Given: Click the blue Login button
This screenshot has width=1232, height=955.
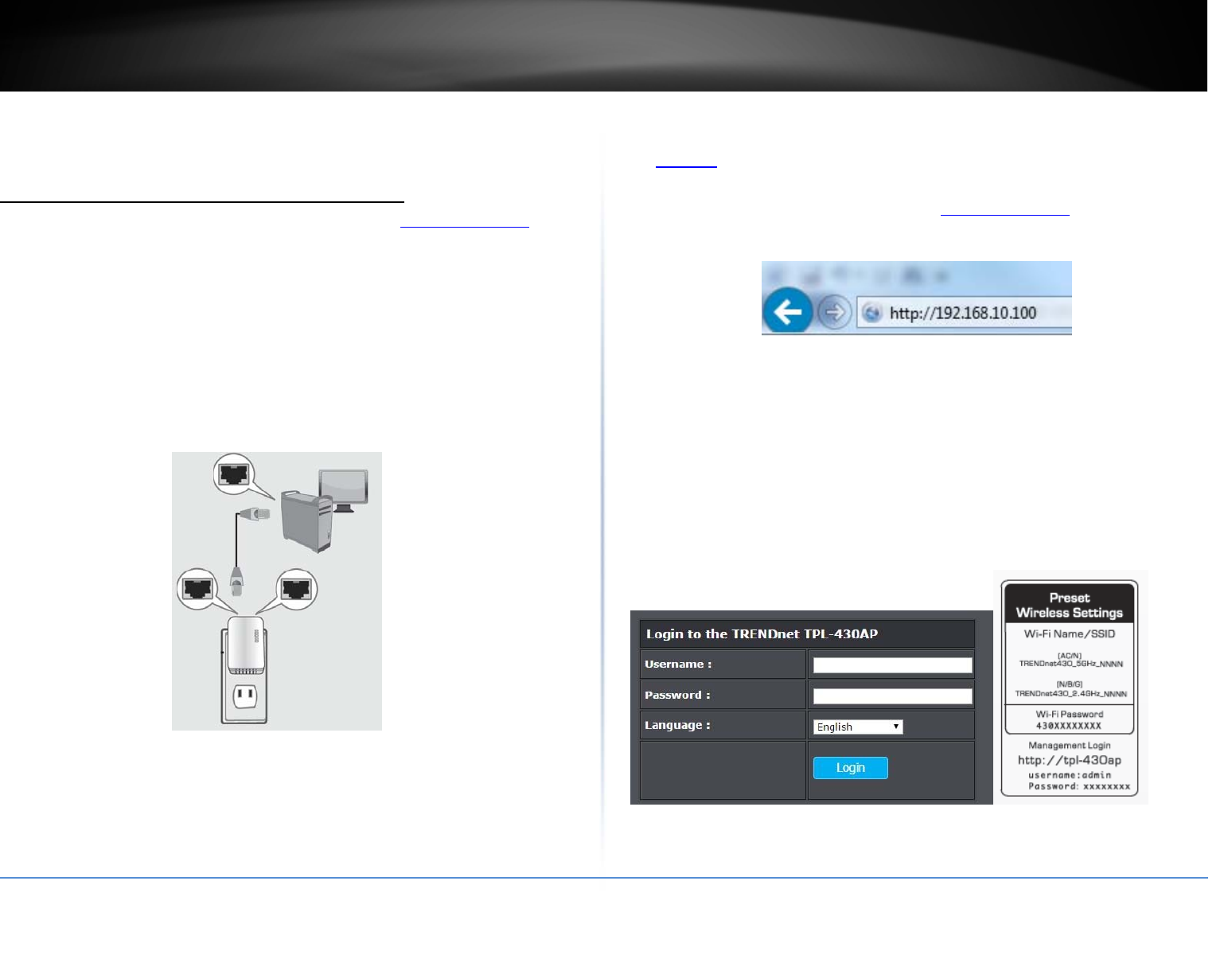Looking at the screenshot, I should (x=850, y=768).
